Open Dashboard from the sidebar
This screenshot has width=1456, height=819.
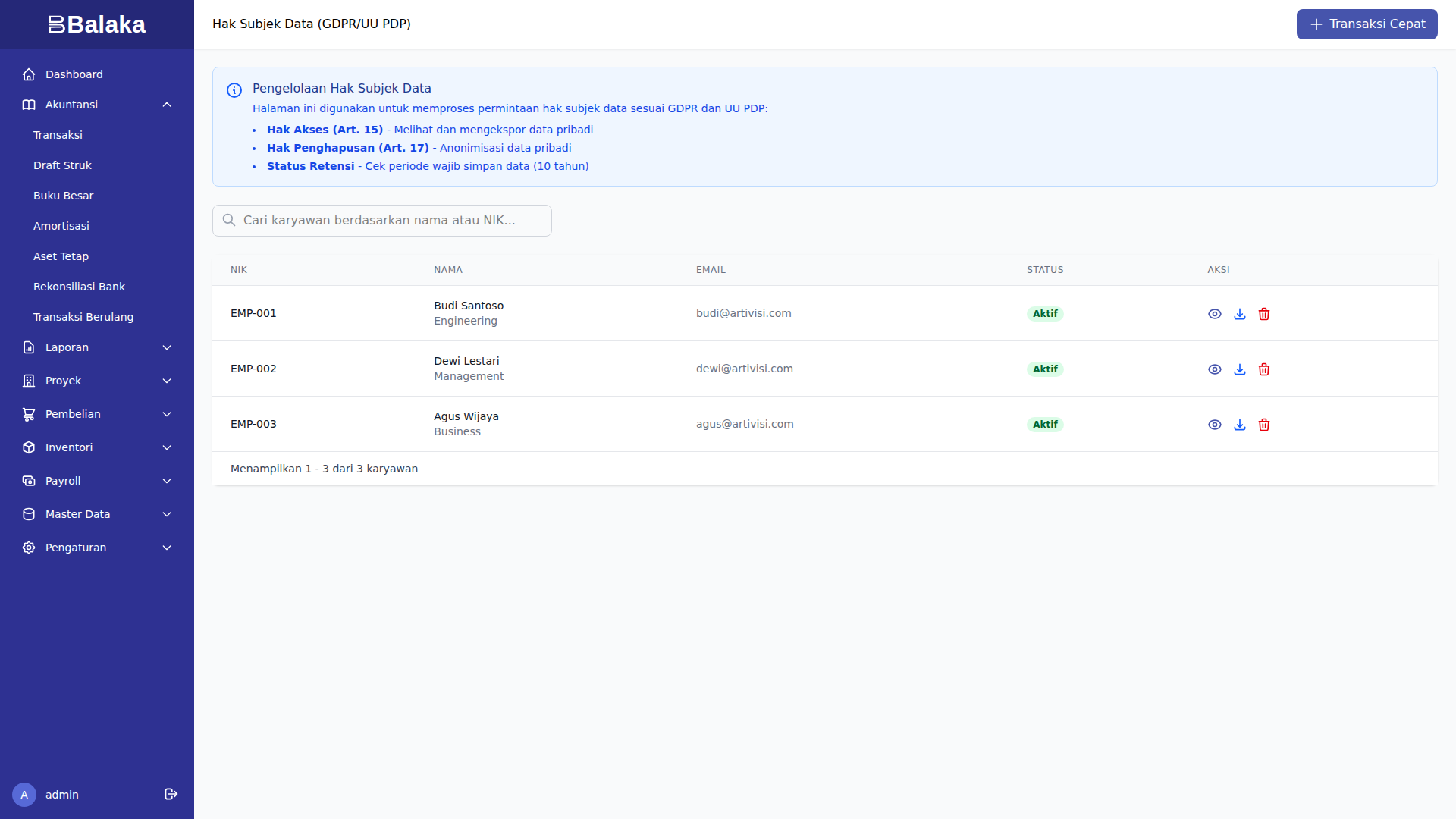[x=74, y=74]
